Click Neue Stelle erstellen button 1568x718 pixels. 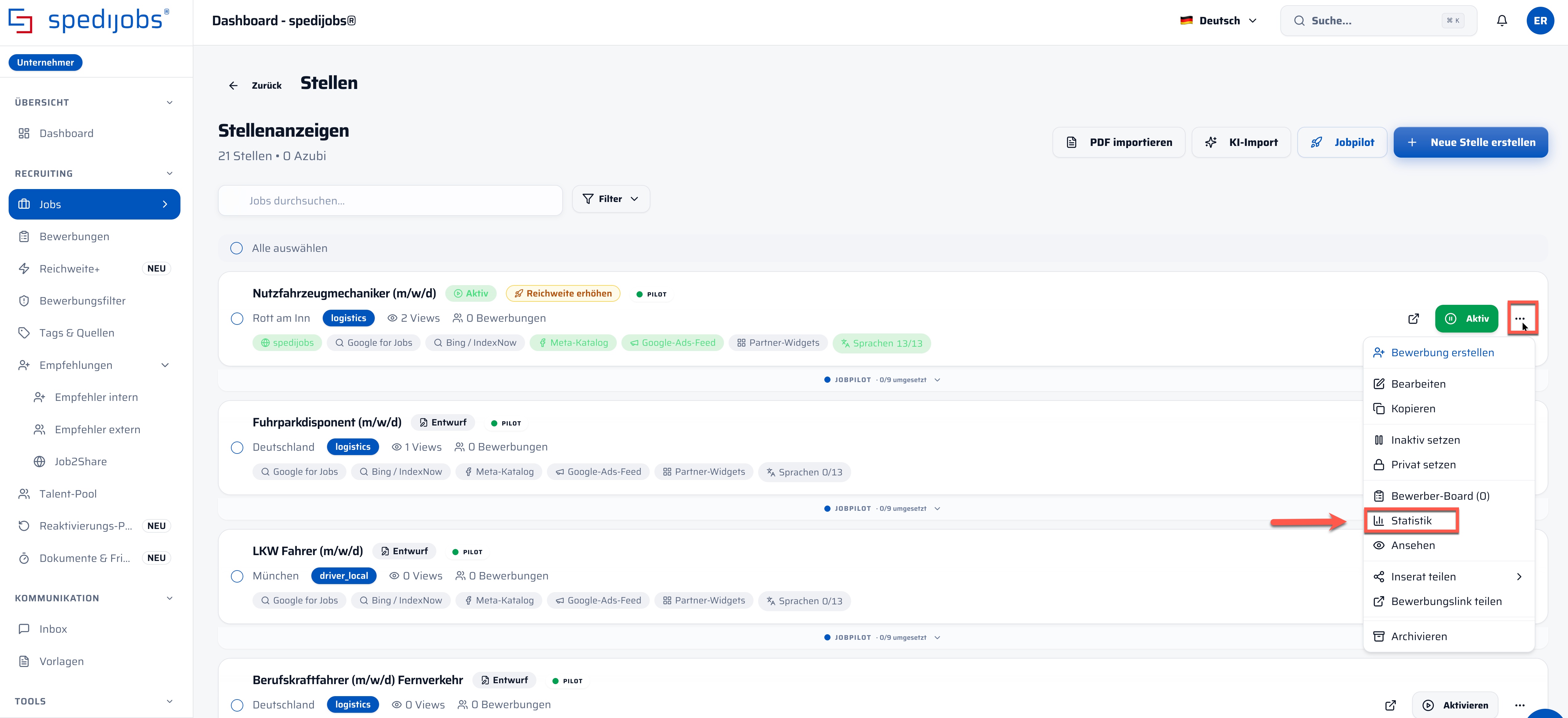point(1471,142)
